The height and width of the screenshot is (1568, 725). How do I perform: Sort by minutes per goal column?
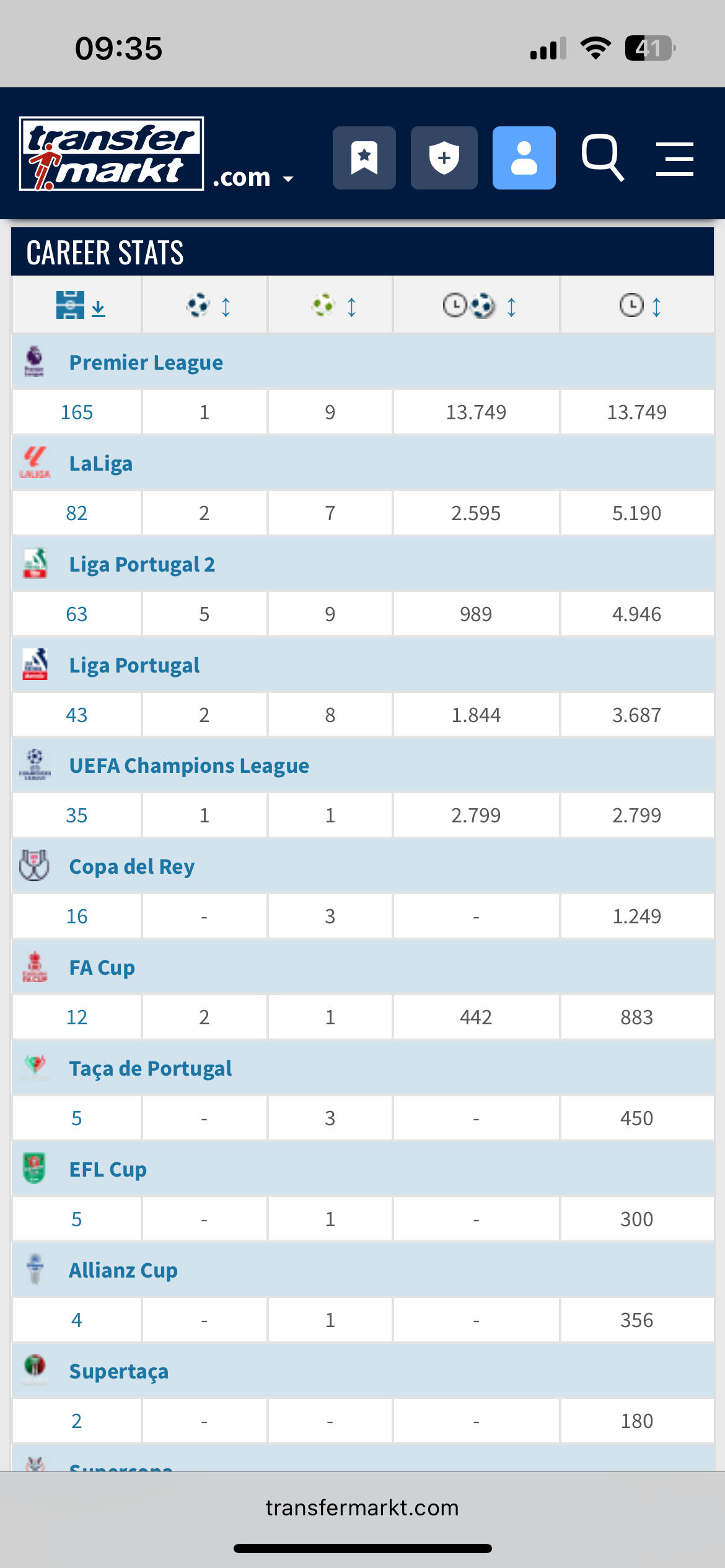click(478, 306)
